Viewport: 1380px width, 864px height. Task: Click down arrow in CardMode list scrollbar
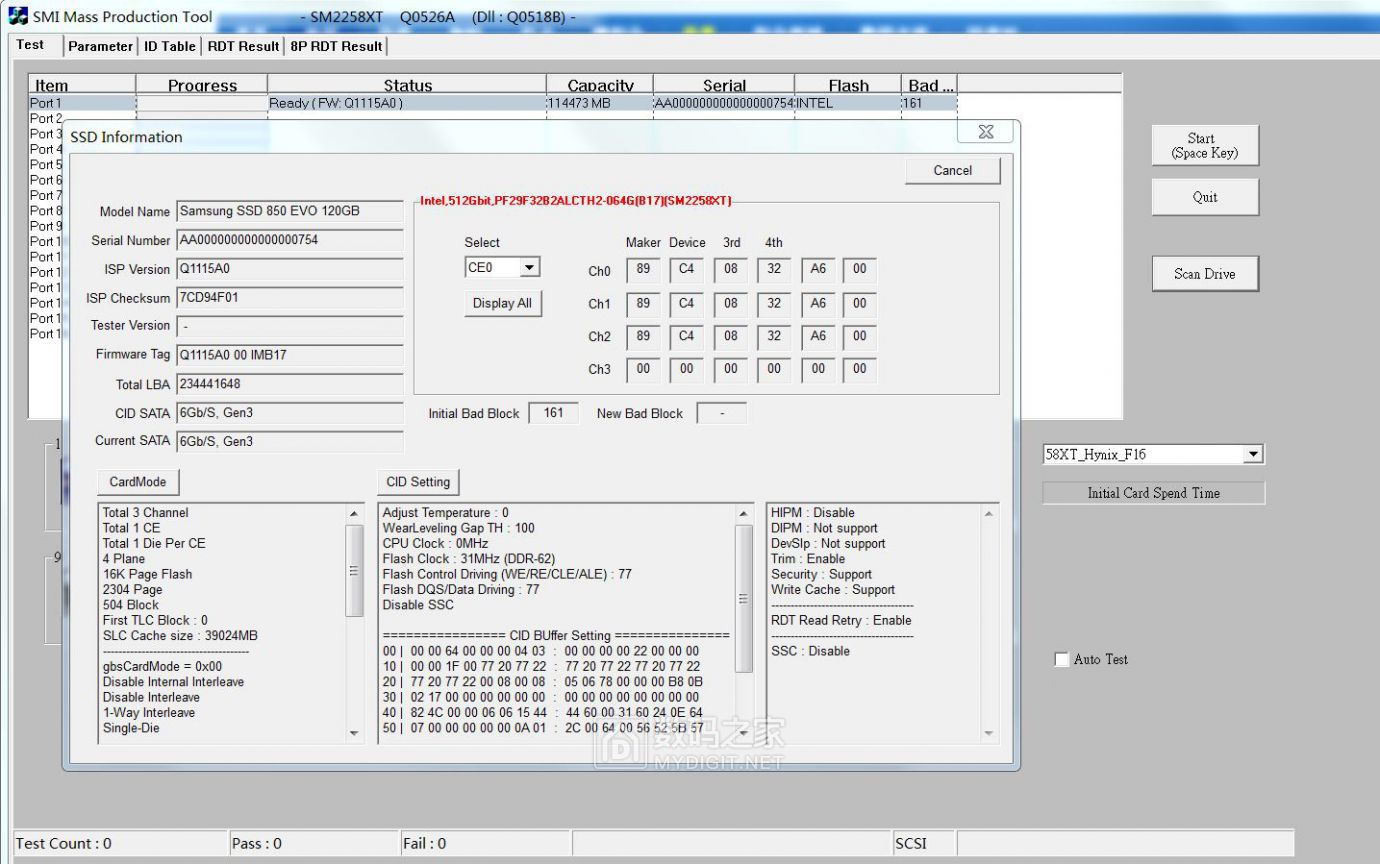[x=354, y=733]
